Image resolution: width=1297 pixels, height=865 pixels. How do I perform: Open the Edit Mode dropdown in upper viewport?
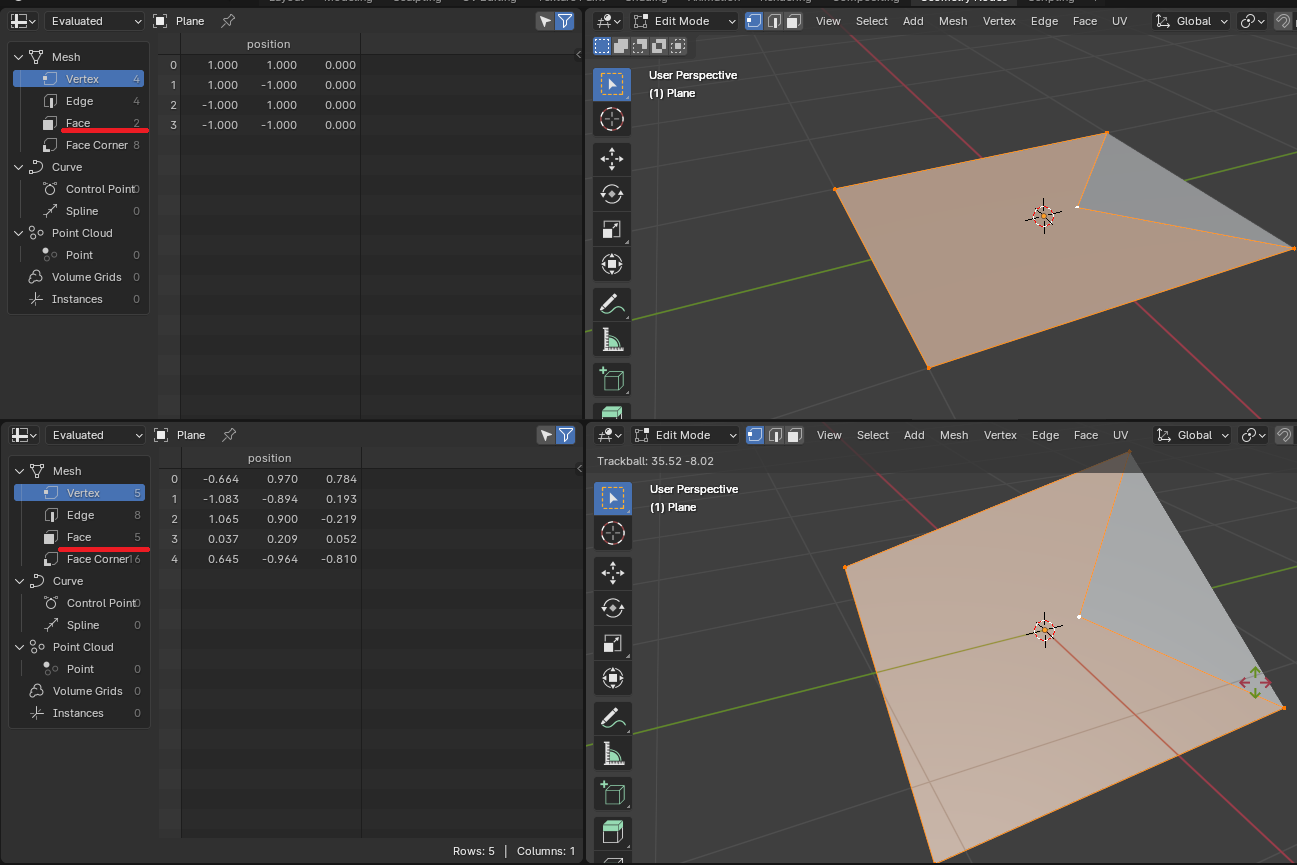point(685,21)
